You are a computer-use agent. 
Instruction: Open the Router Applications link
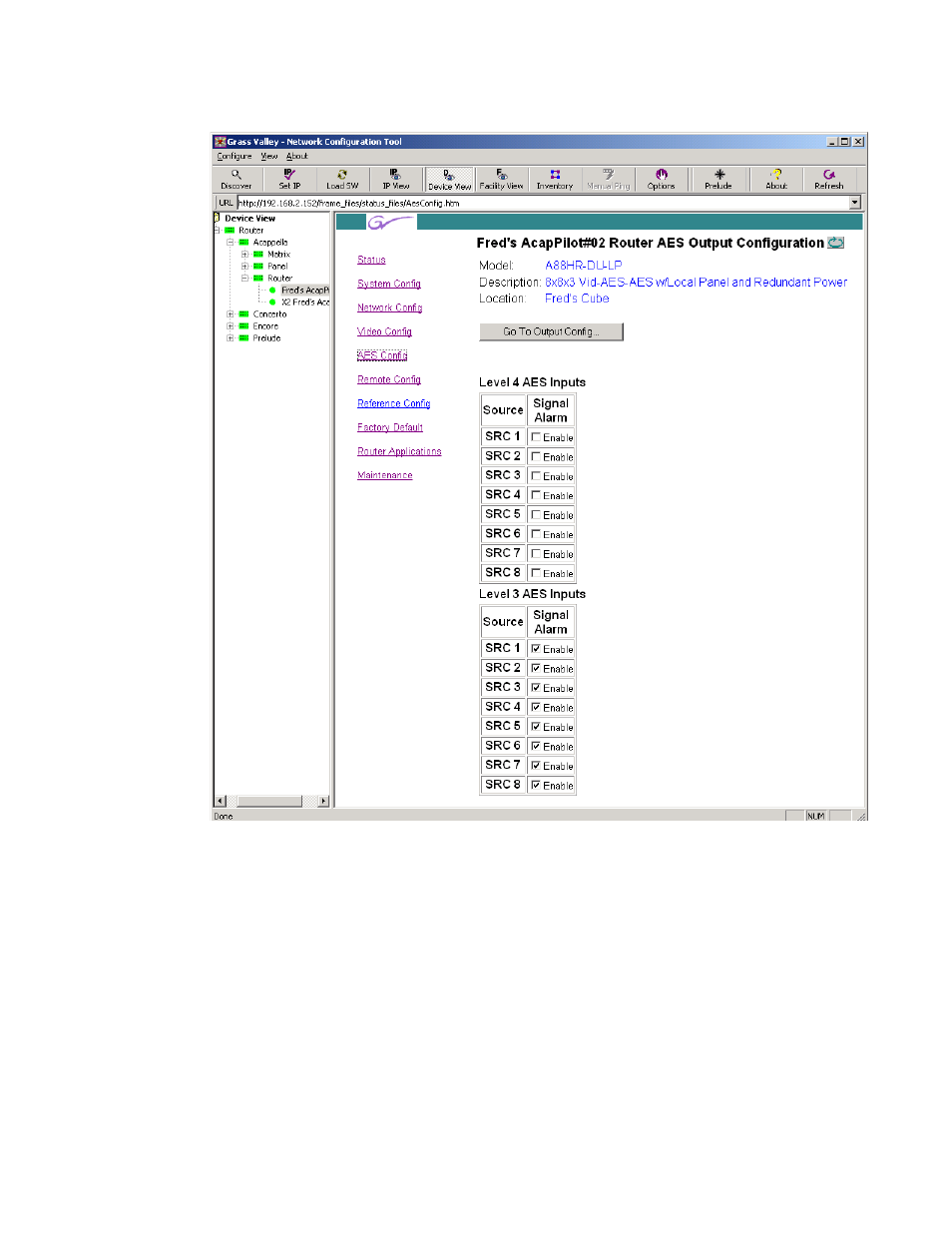[399, 451]
